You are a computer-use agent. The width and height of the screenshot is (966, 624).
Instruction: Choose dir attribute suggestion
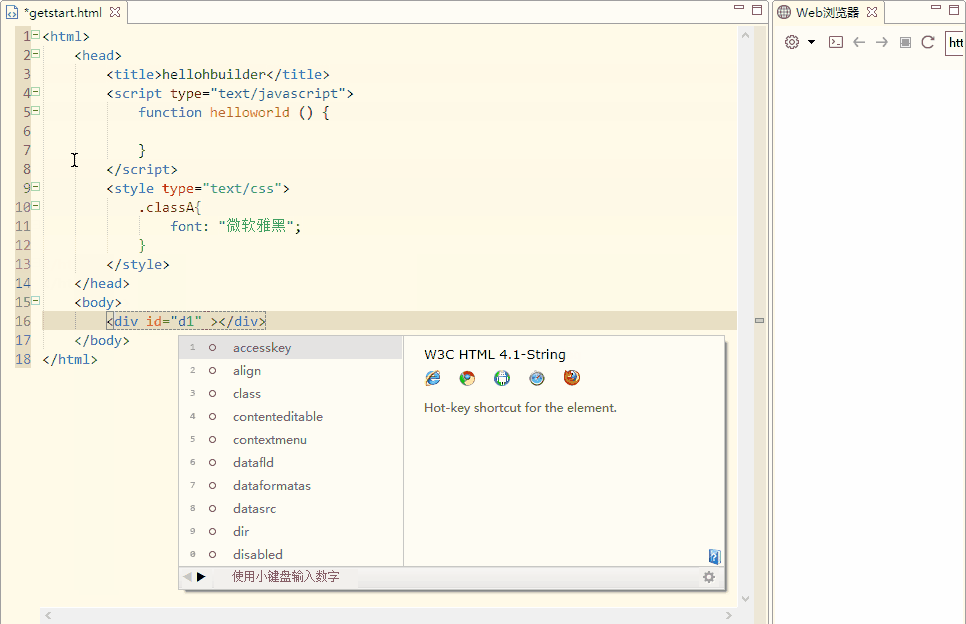(x=291, y=532)
